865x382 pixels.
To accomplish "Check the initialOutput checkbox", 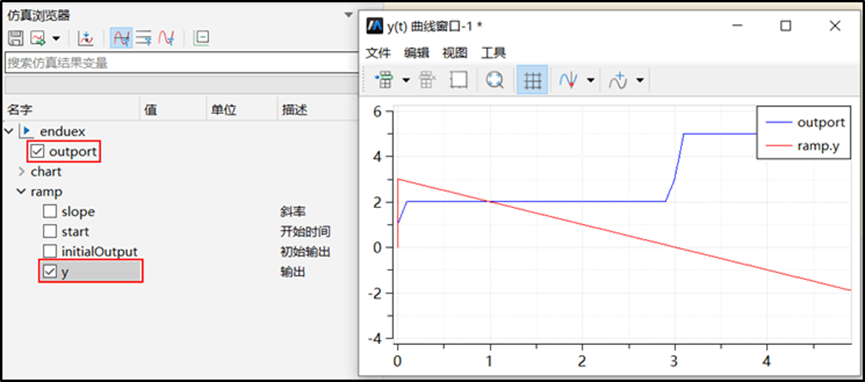I will click(x=50, y=251).
